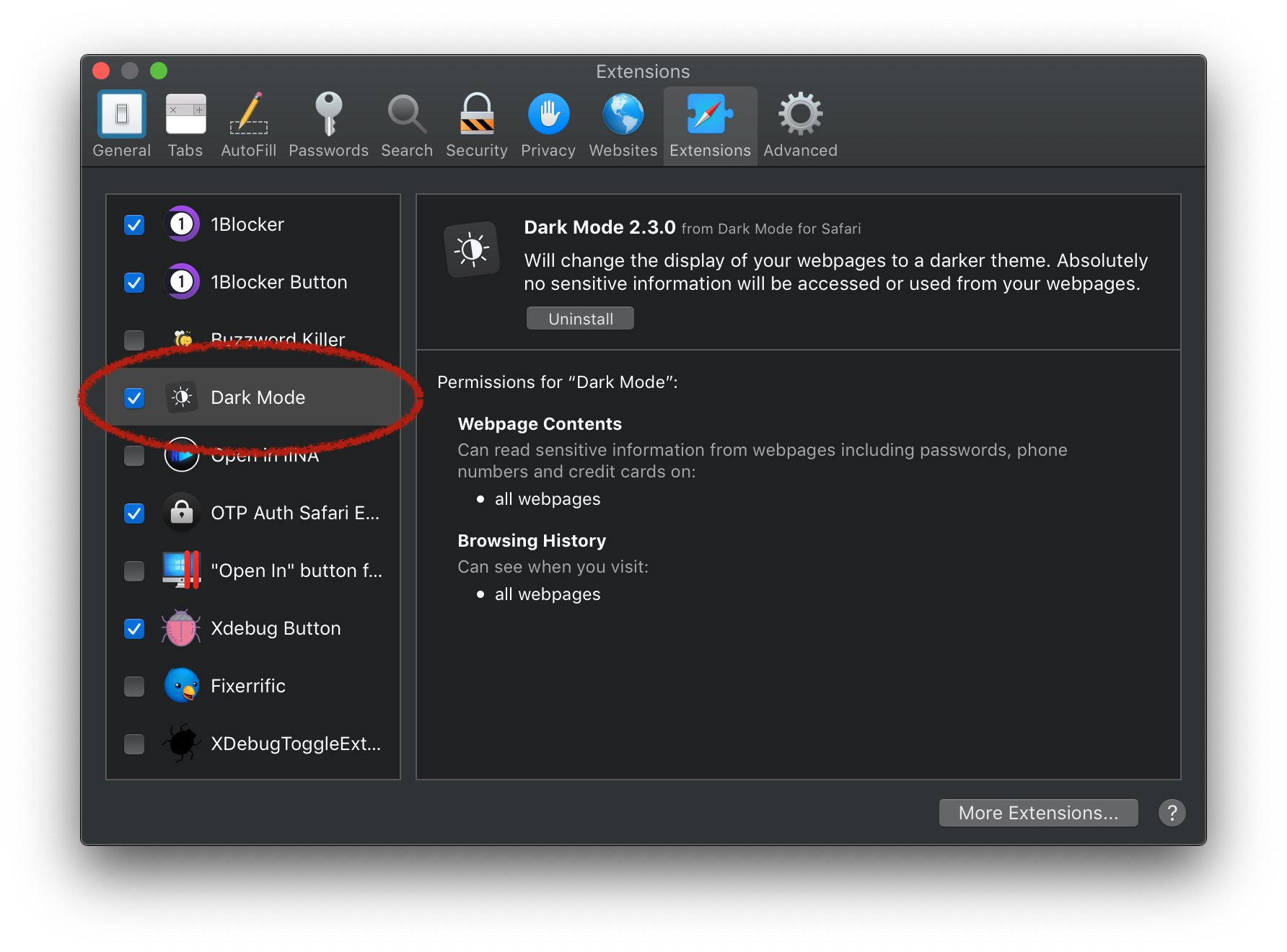The image size is (1287, 952).
Task: Close the Extensions preferences window
Action: [x=101, y=71]
